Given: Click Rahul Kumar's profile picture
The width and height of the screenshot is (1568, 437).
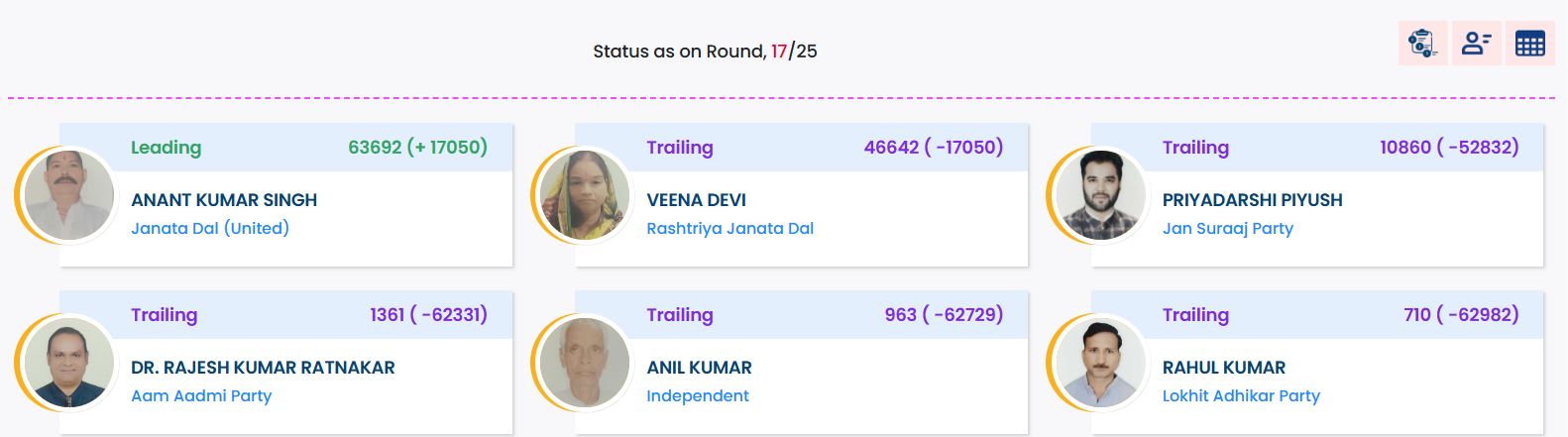Looking at the screenshot, I should pos(1100,363).
